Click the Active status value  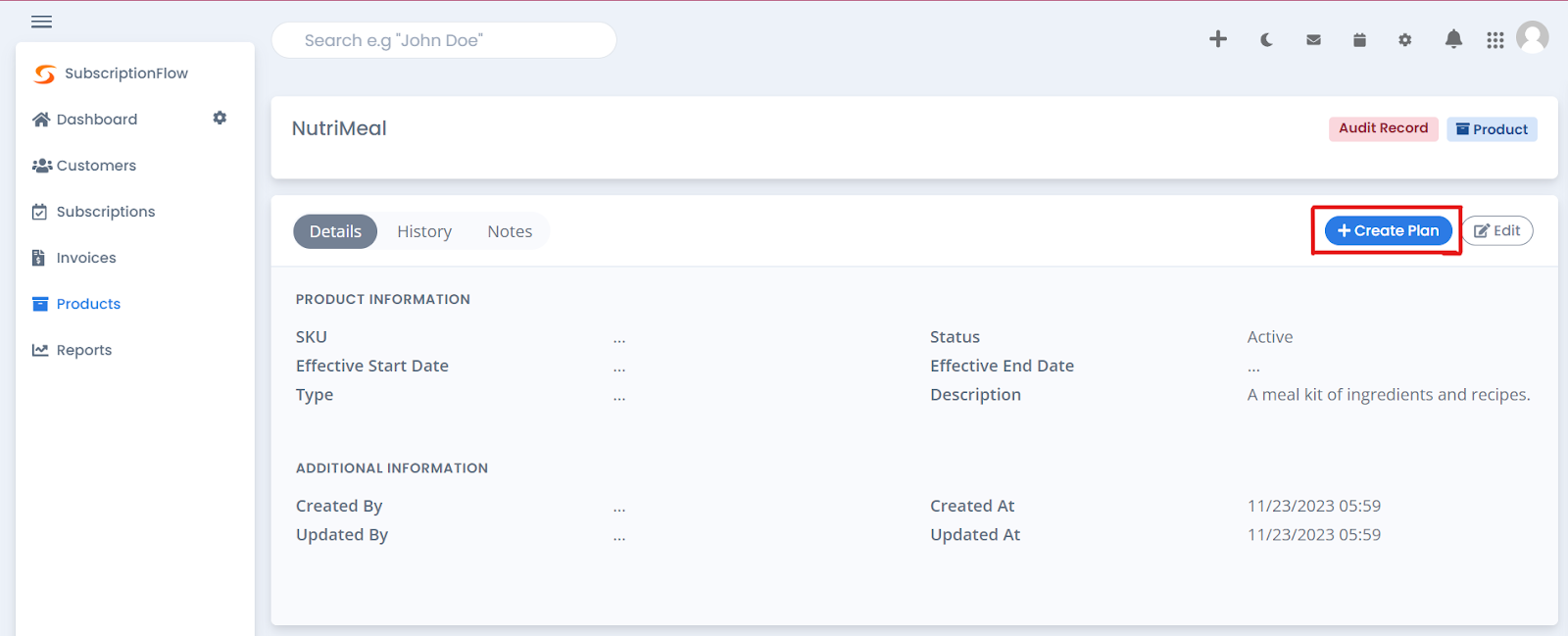tap(1270, 337)
